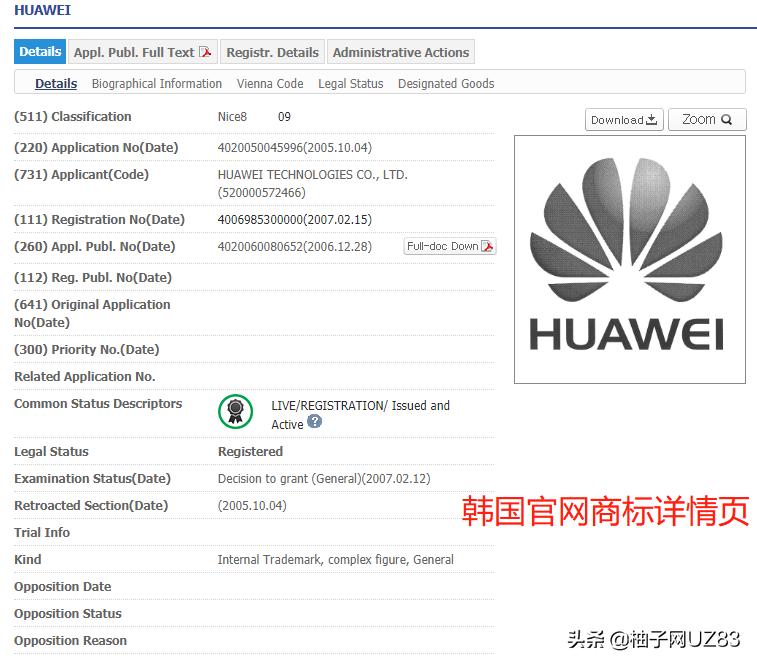Select applicant code (520000572466)
The image size is (757, 666).
262,193
